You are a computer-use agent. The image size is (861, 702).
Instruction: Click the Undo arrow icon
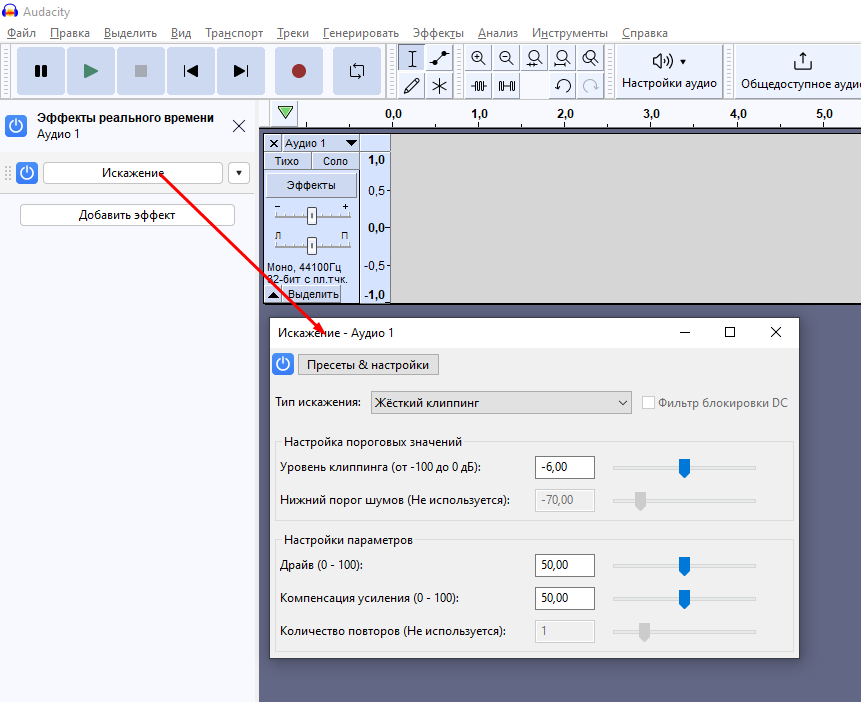click(x=563, y=86)
